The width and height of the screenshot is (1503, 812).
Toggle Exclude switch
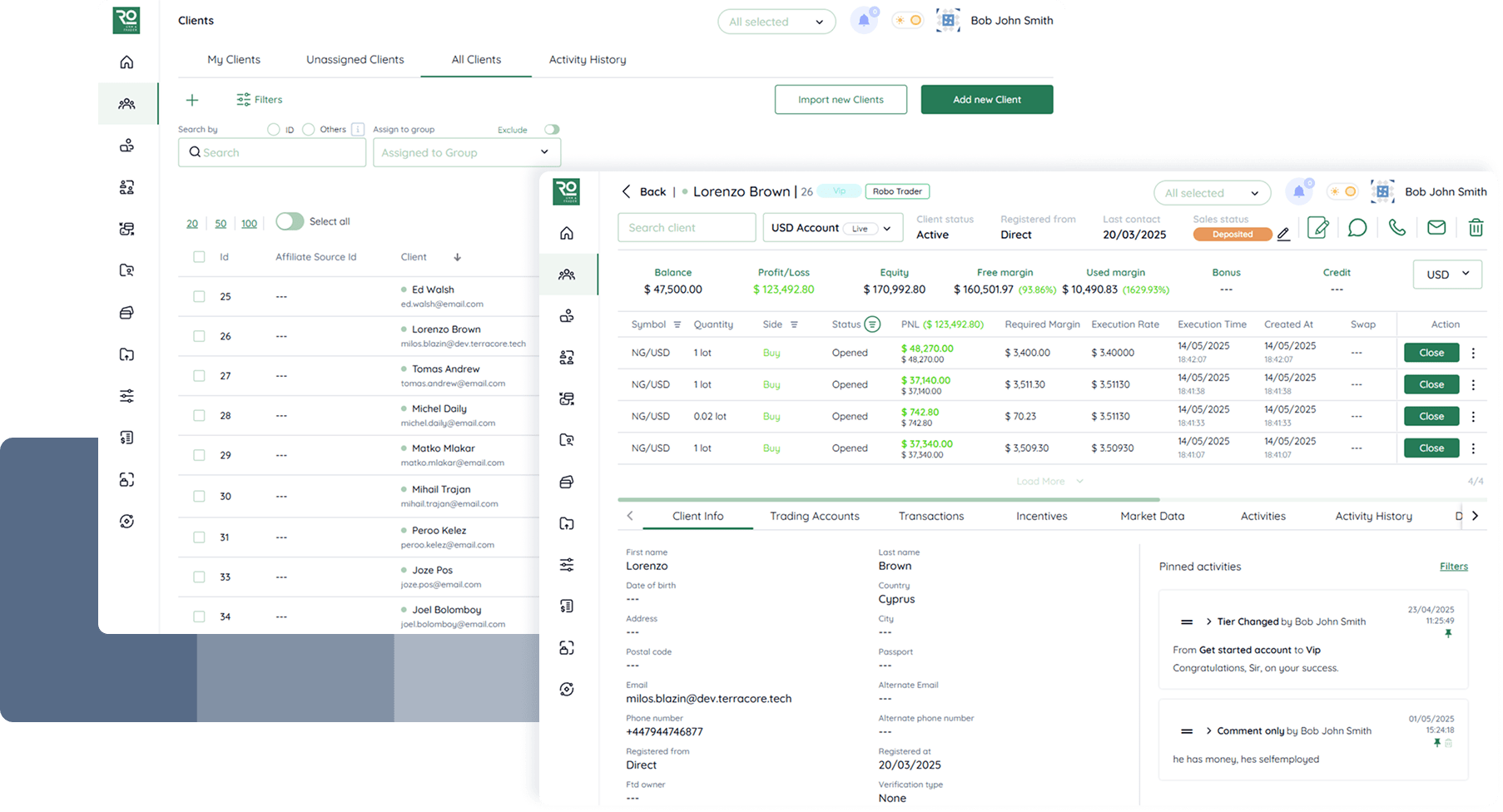pyautogui.click(x=552, y=130)
